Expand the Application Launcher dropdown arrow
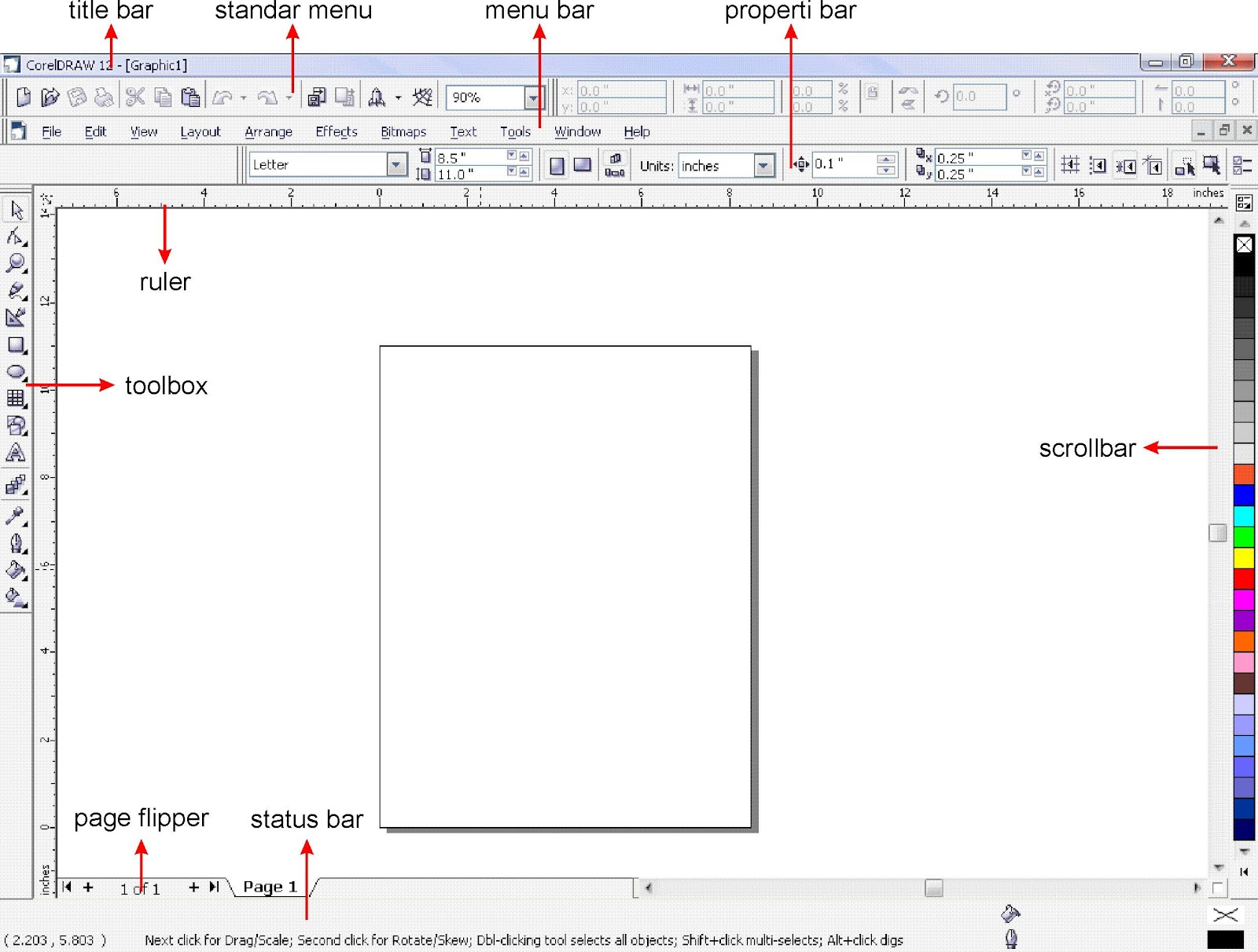This screenshot has height=952, width=1258. point(398,98)
